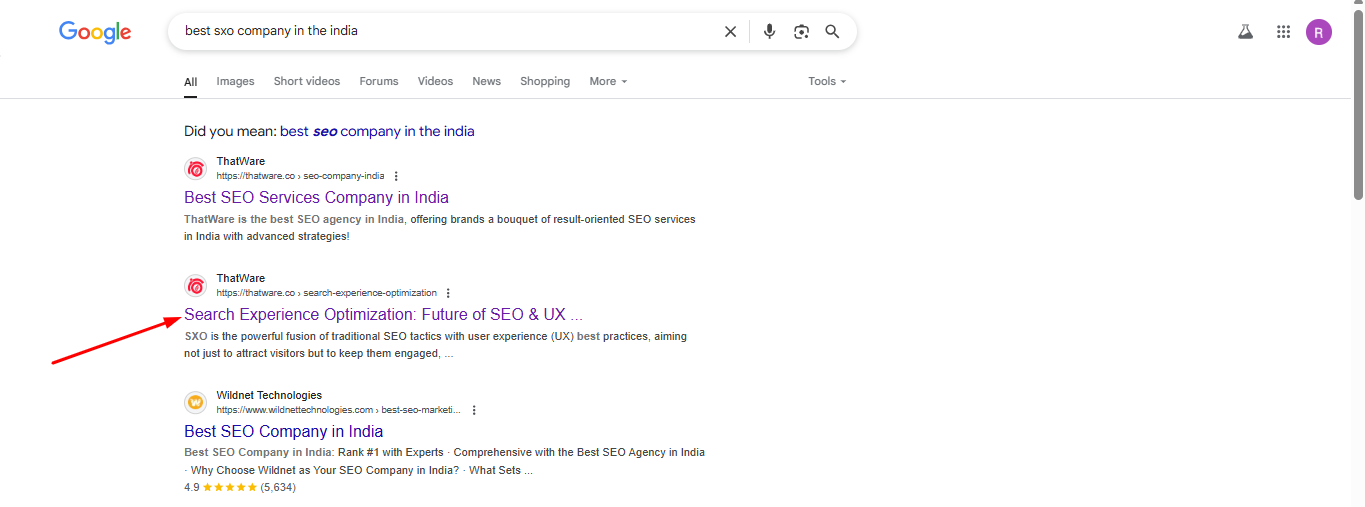Clear the search query with X icon
Viewport: 1365px width, 507px height.
[730, 32]
